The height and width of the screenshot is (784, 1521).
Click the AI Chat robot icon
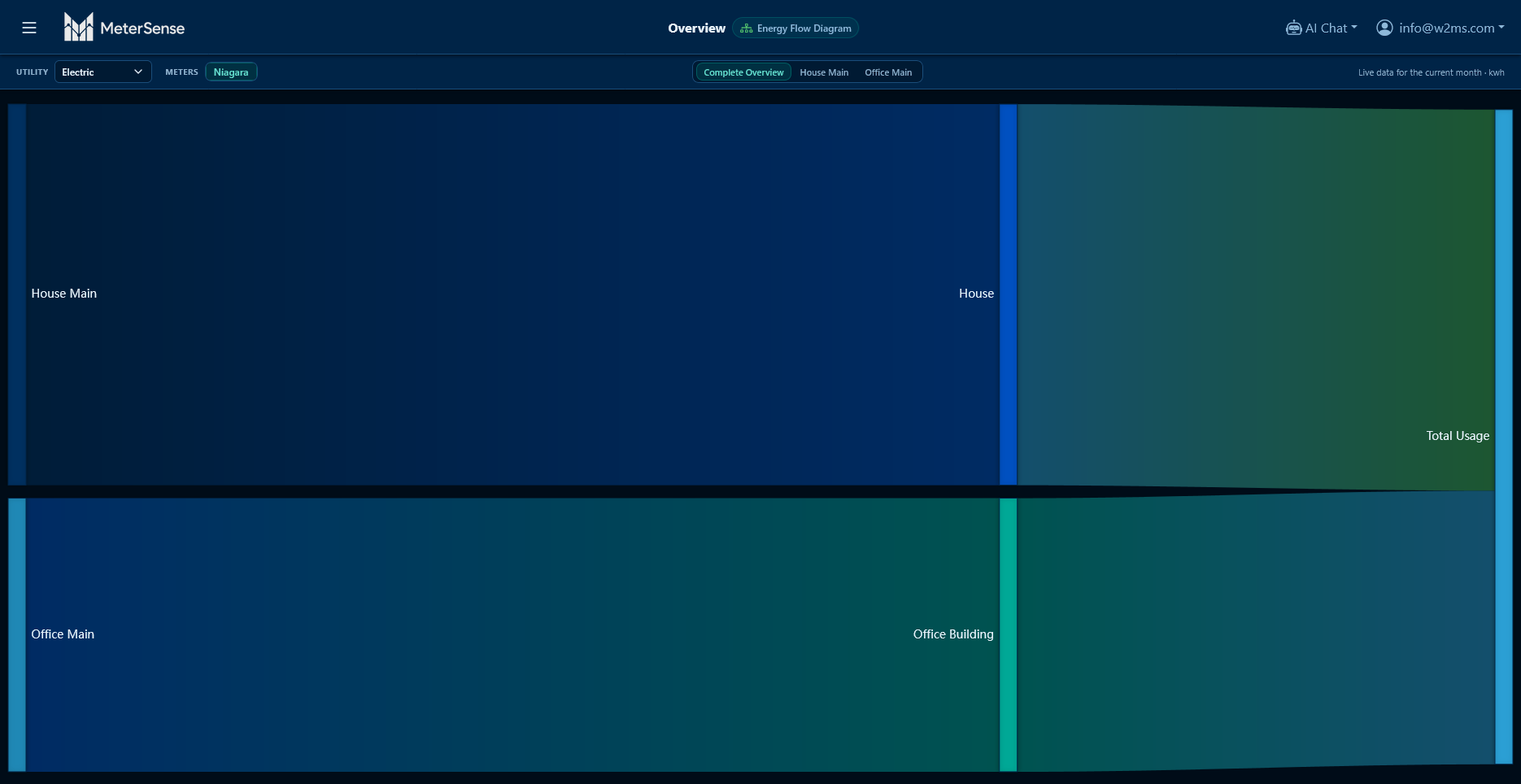pyautogui.click(x=1293, y=28)
